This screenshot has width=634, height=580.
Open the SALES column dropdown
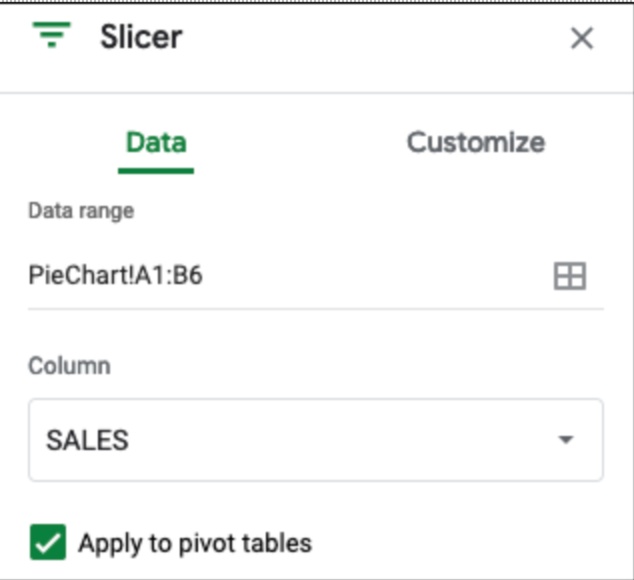pos(315,440)
